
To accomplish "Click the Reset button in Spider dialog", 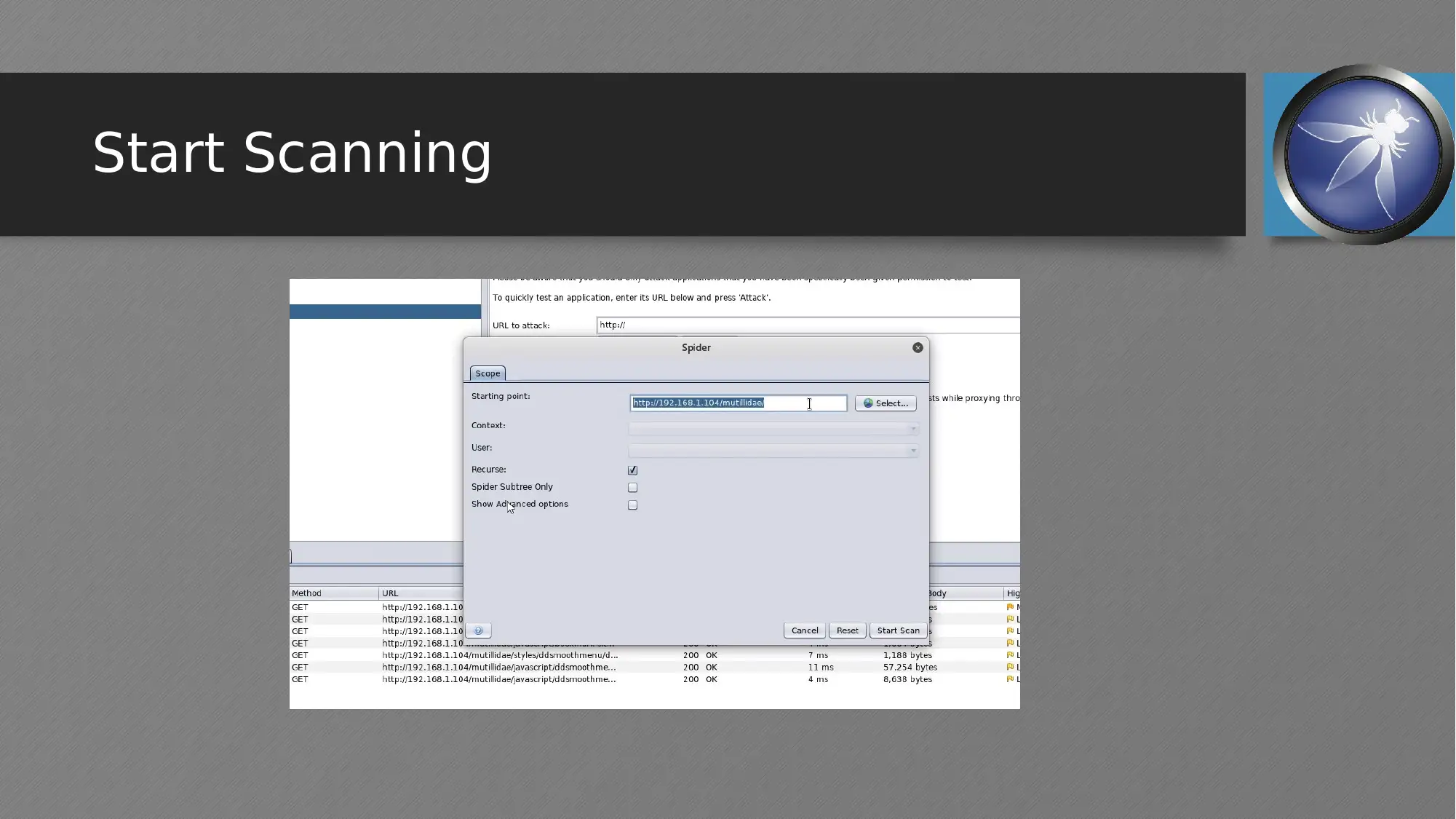I will pyautogui.click(x=846, y=630).
